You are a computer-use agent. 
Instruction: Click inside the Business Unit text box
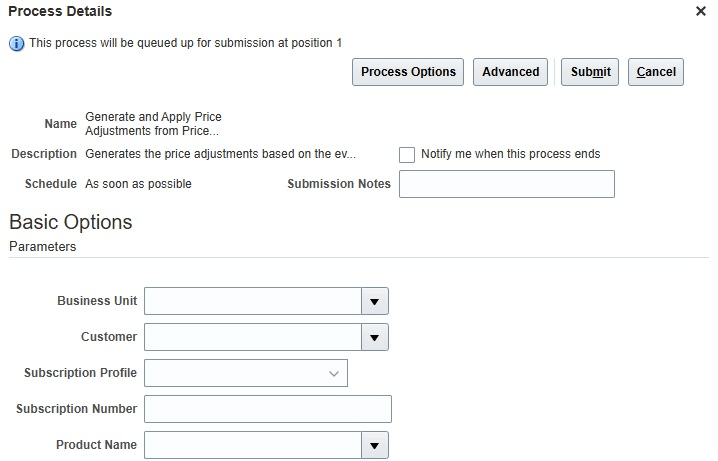pos(252,301)
